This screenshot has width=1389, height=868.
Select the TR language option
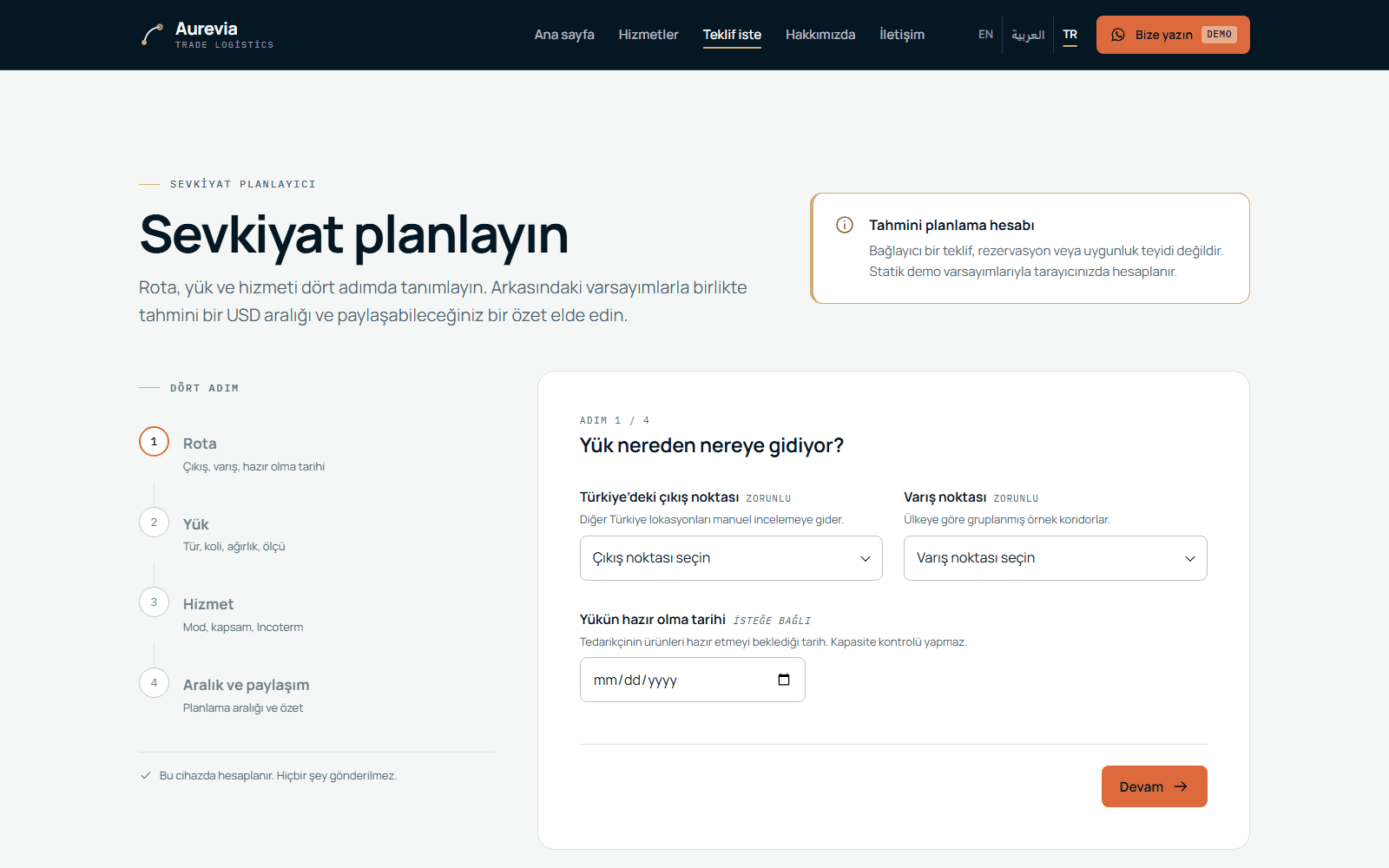(1070, 35)
